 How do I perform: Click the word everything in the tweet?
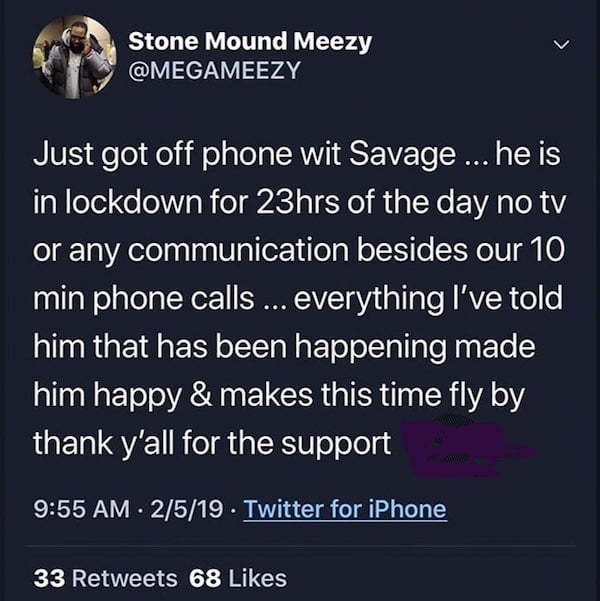368,299
